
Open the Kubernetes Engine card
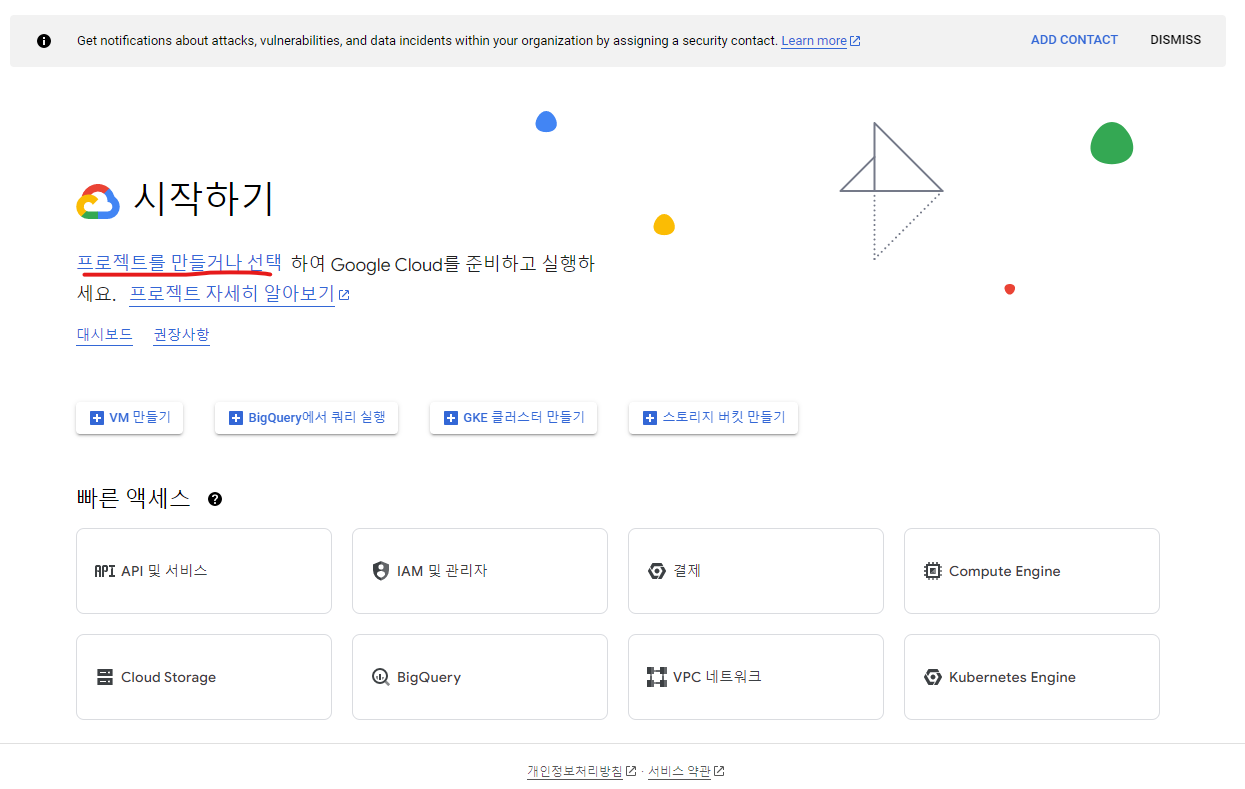click(x=1032, y=677)
